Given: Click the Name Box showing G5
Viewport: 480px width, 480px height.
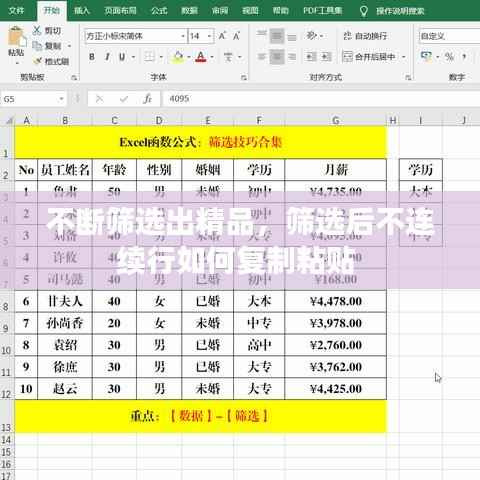Looking at the screenshot, I should click(29, 99).
